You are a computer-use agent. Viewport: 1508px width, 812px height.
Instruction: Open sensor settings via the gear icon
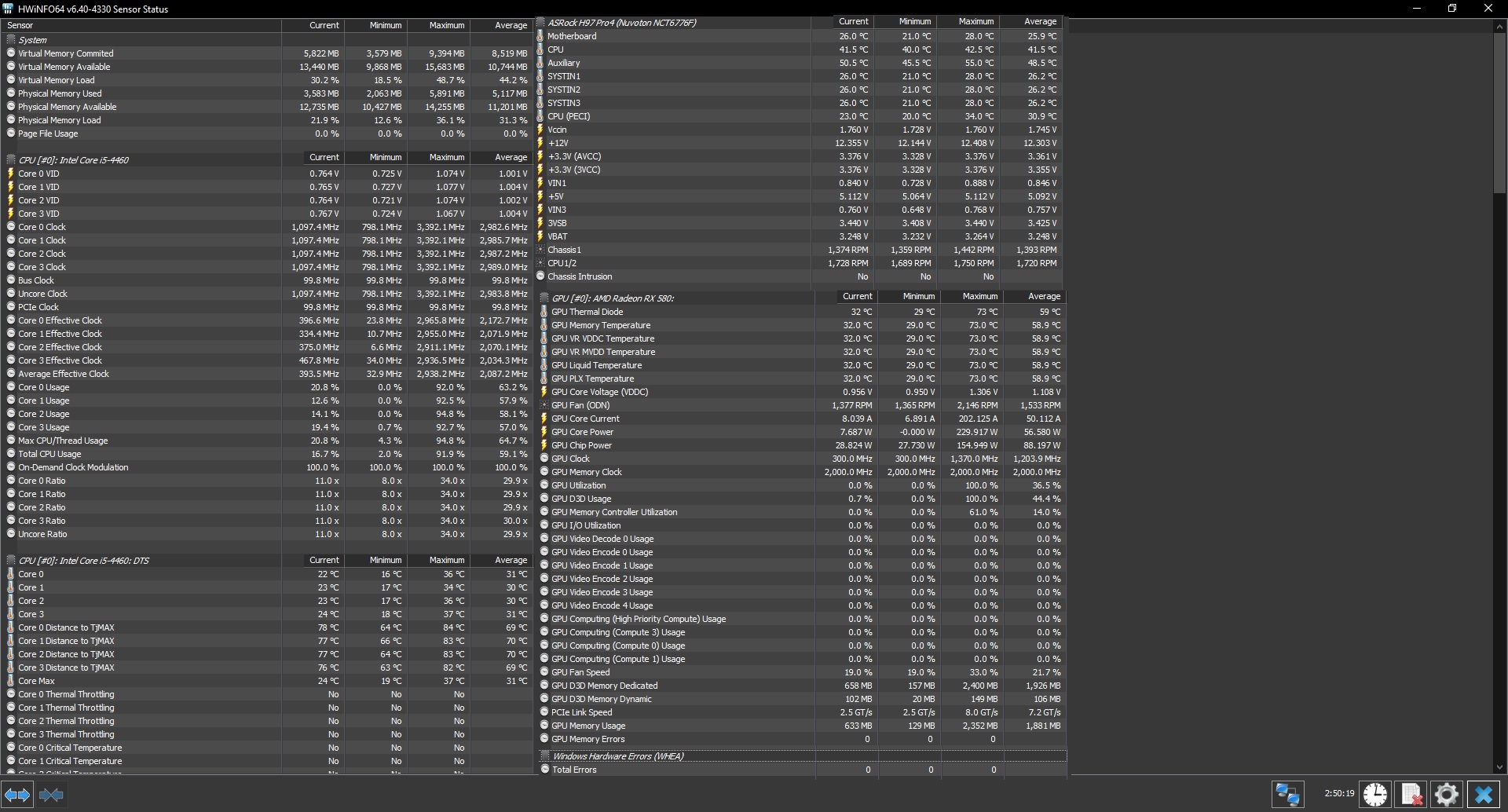pos(1447,795)
